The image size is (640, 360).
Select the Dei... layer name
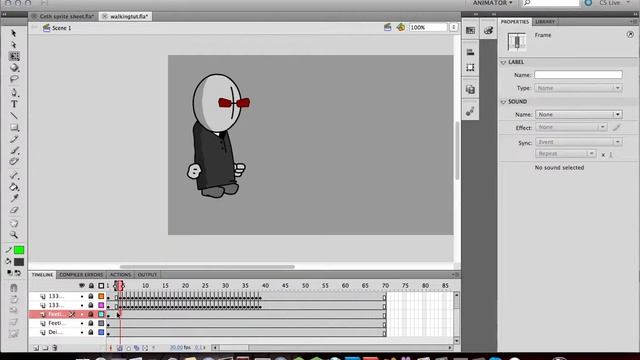click(x=56, y=332)
